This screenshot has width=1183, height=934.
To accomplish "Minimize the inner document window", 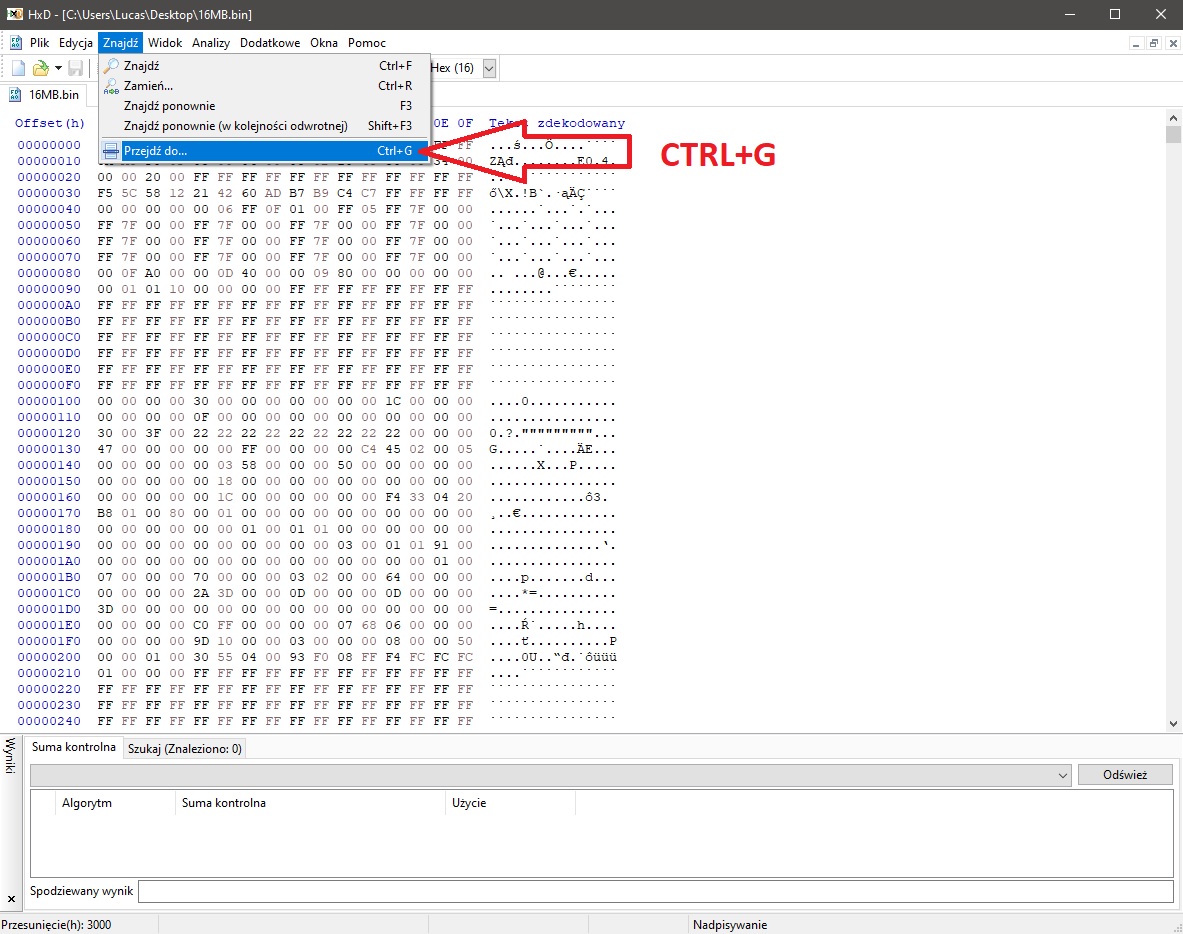I will (1135, 44).
